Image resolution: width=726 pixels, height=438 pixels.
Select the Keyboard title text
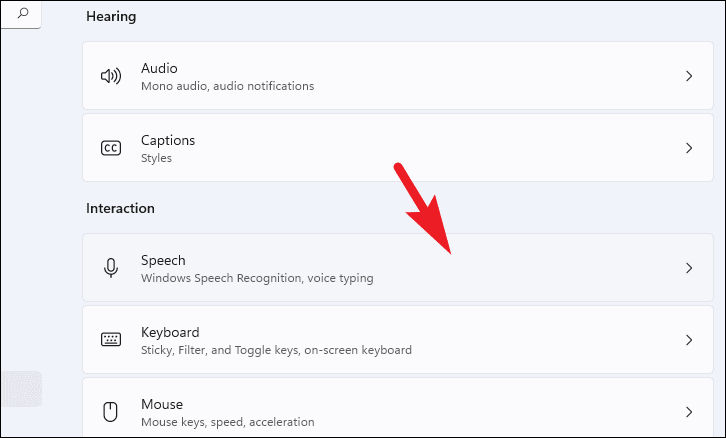170,332
